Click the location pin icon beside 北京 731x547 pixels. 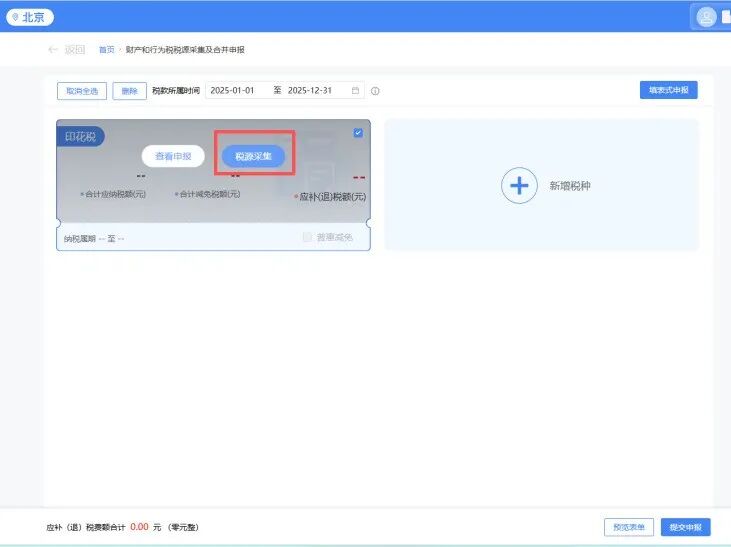(x=13, y=17)
